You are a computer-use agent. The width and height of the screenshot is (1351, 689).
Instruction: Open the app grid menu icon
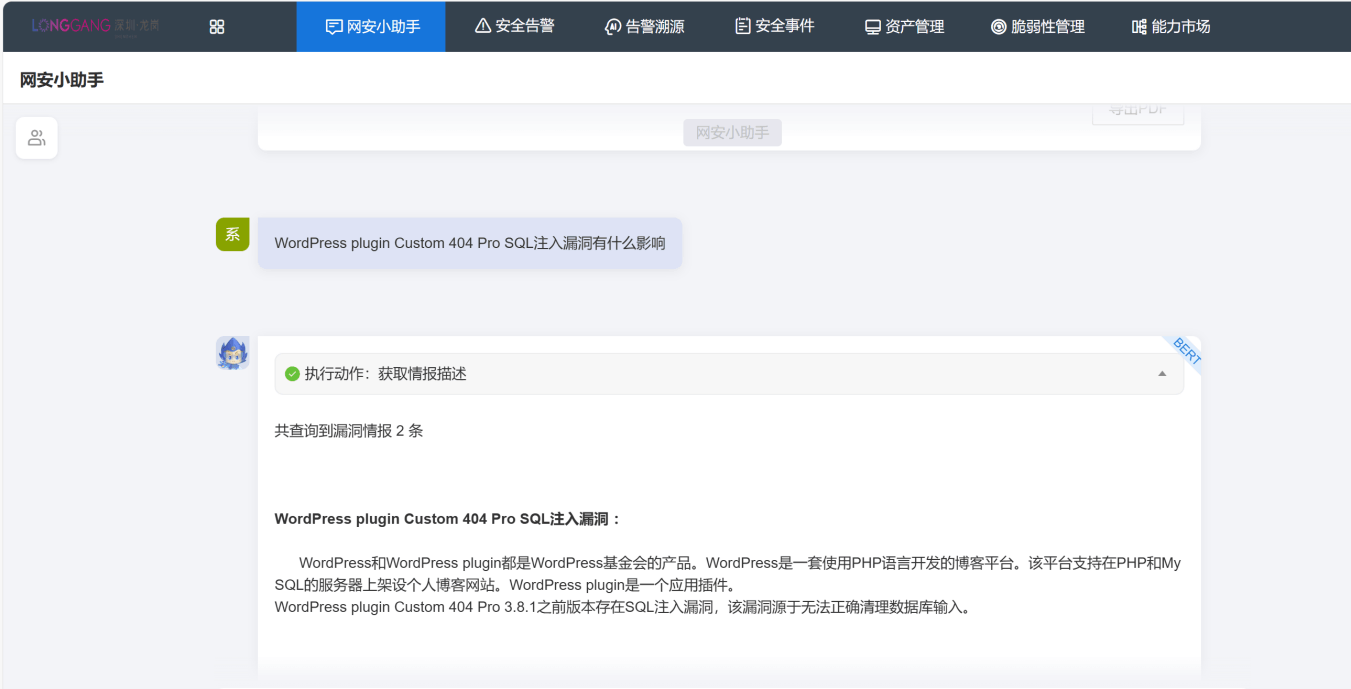(217, 27)
